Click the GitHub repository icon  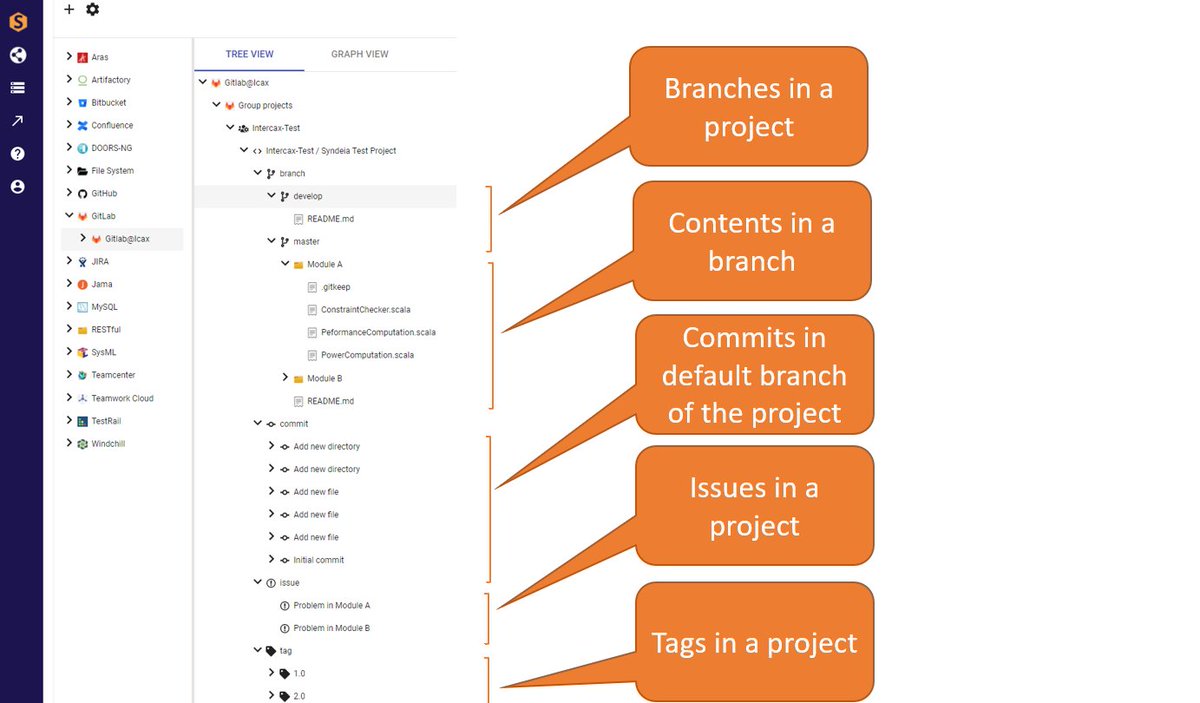[x=83, y=194]
